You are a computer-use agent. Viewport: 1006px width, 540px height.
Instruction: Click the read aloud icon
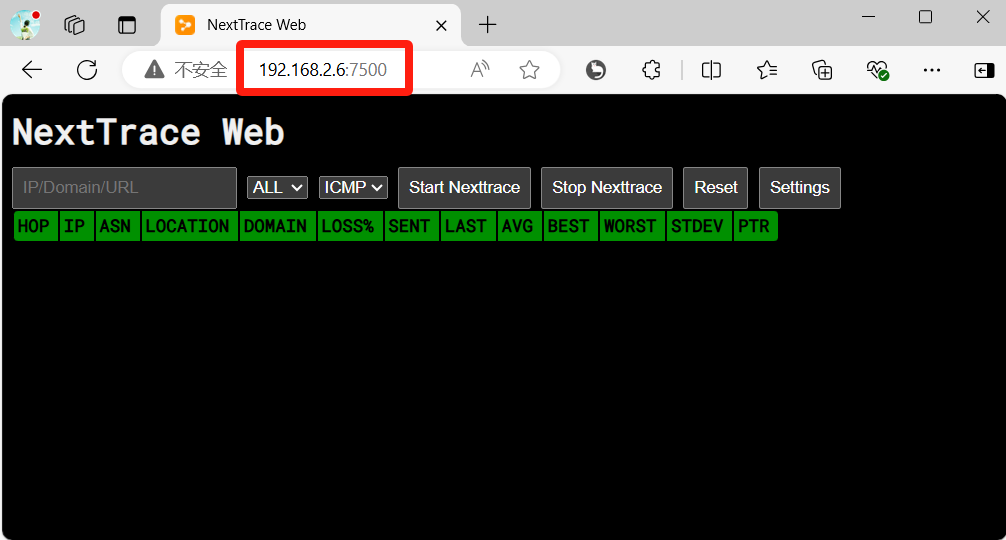tap(480, 70)
